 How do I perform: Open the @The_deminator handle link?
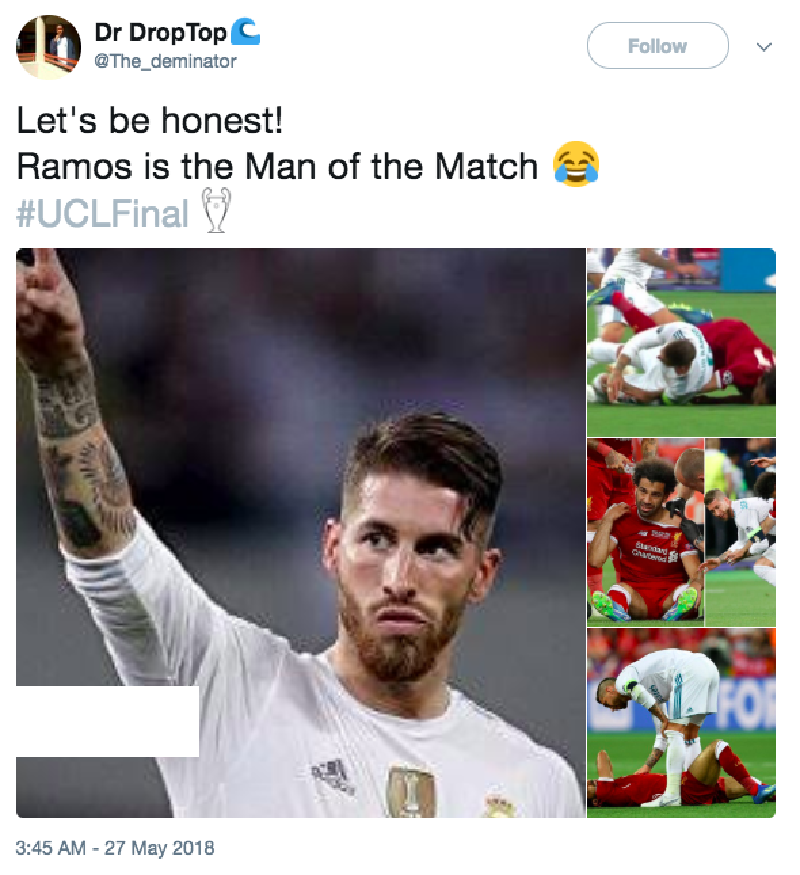tap(165, 61)
